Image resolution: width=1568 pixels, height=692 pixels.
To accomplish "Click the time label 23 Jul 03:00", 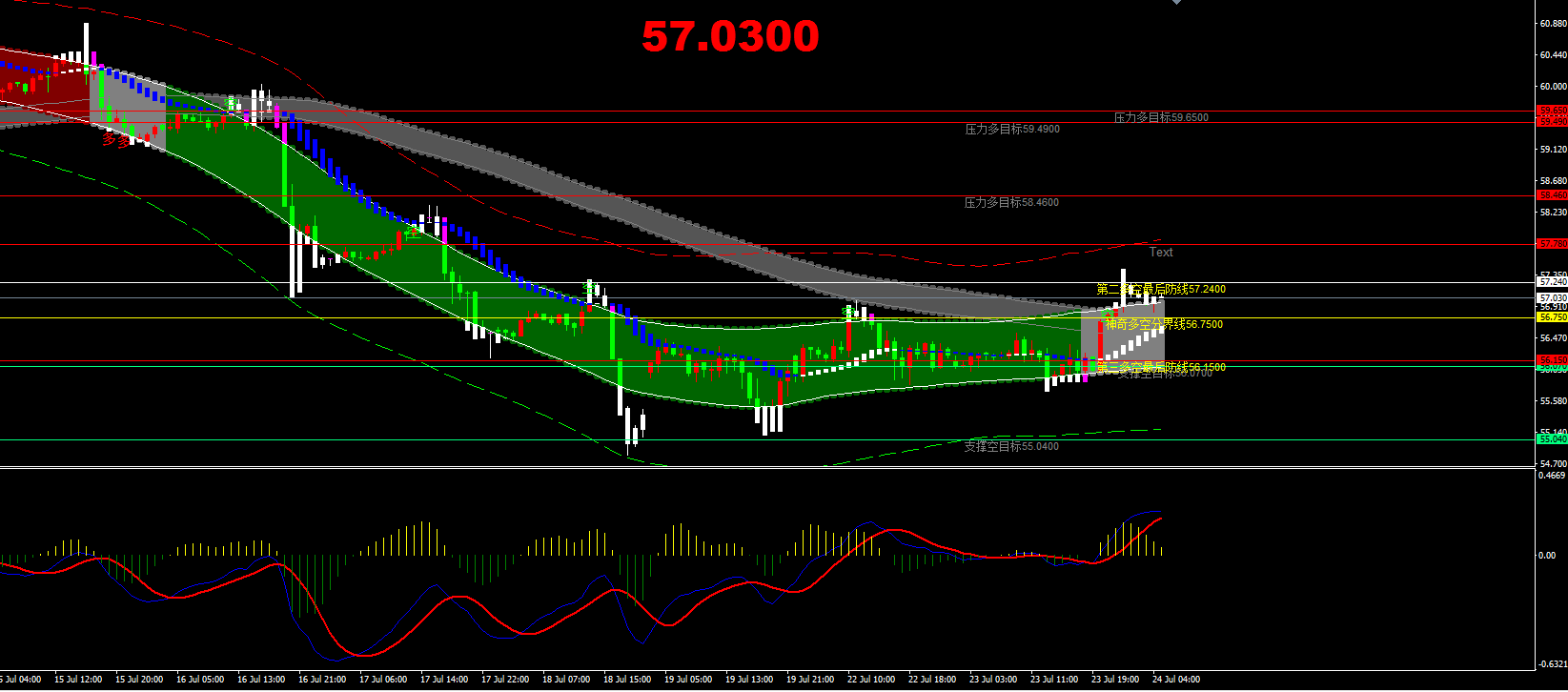I will pos(993,681).
